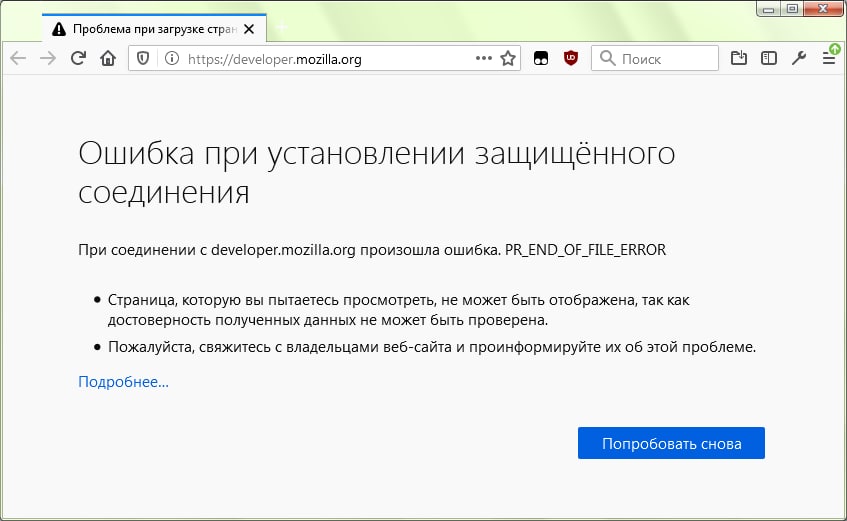Bookmark this page with star

pos(508,58)
